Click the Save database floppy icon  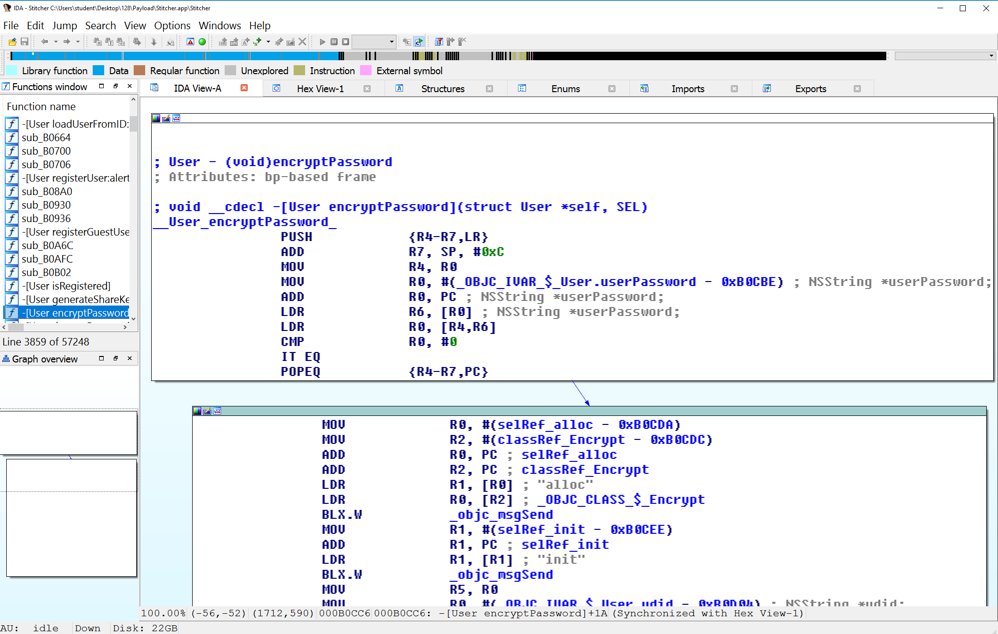click(x=24, y=42)
